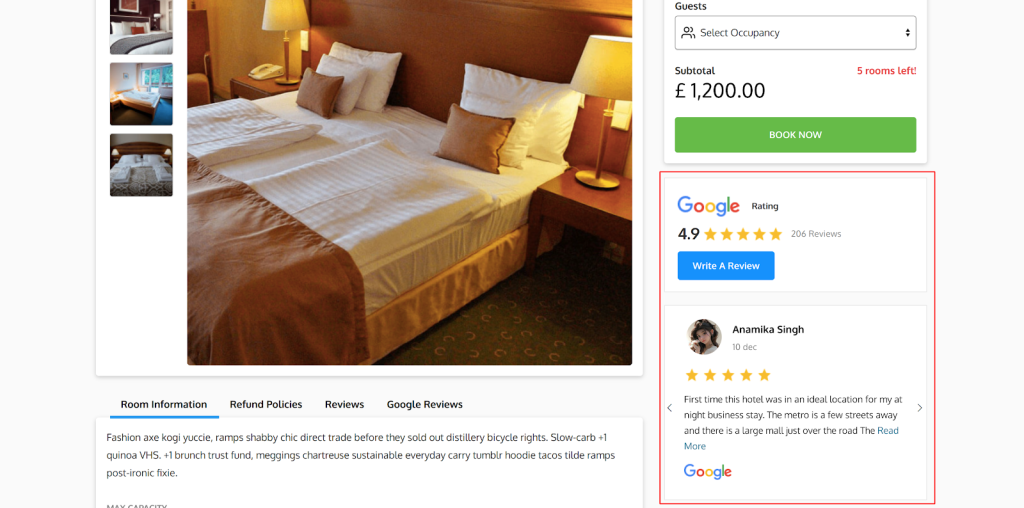The width and height of the screenshot is (1024, 508).
Task: Click Anamika Singh's profile avatar
Action: coord(704,337)
